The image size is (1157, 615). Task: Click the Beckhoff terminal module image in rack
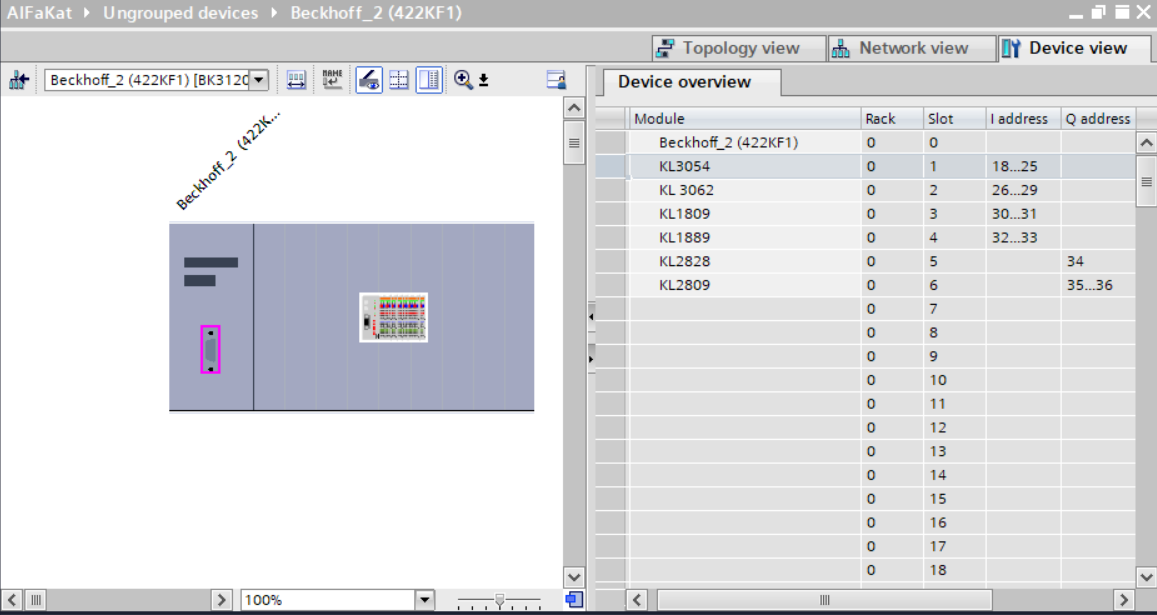coord(393,317)
